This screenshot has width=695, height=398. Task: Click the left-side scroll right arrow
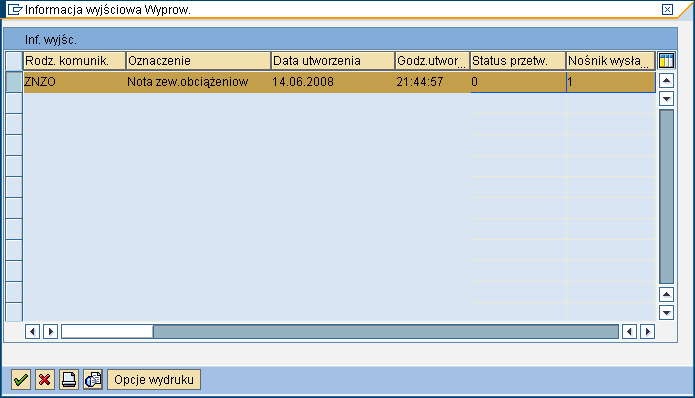[51, 332]
